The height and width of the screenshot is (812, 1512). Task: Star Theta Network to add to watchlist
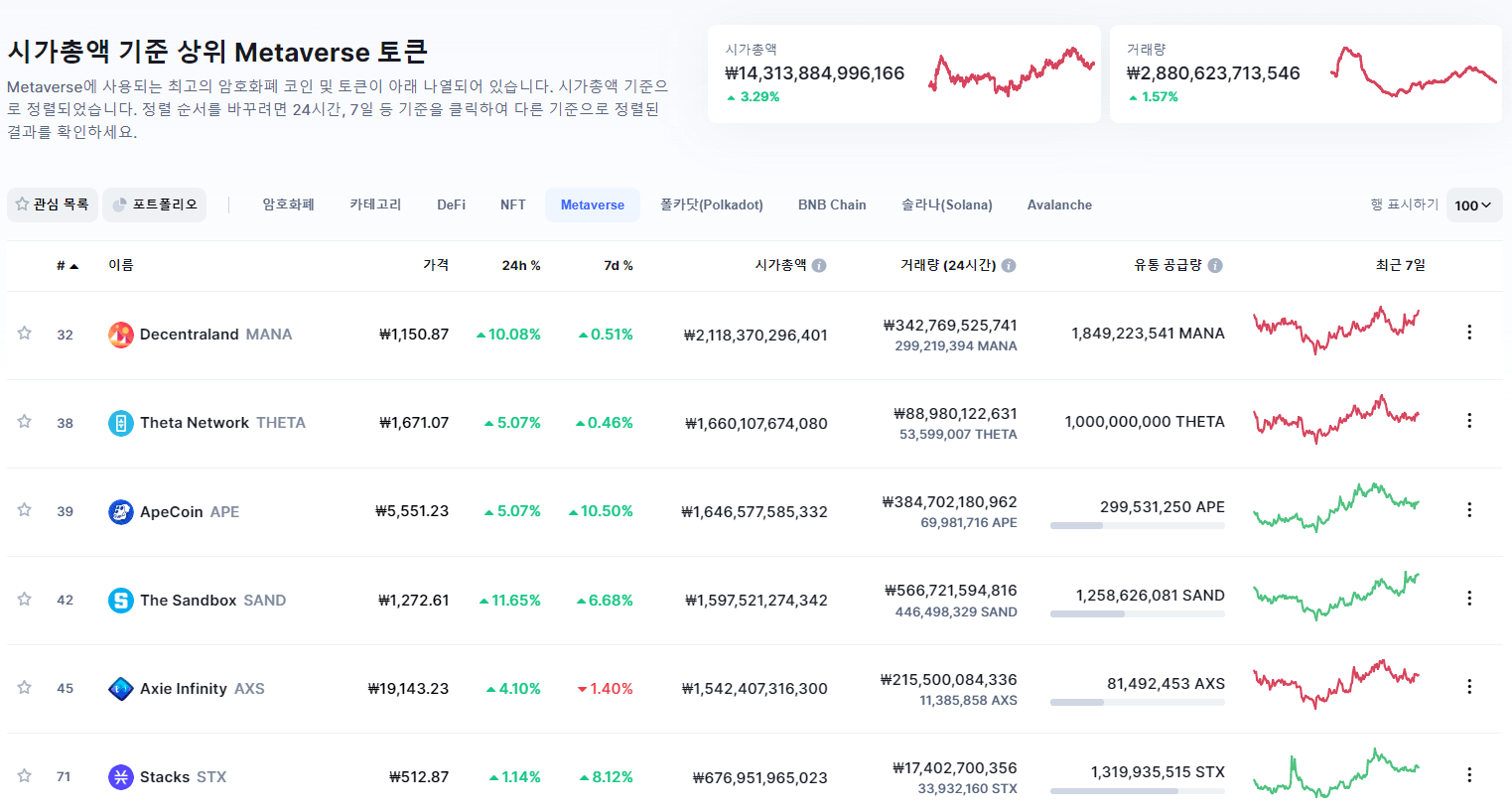(25, 422)
